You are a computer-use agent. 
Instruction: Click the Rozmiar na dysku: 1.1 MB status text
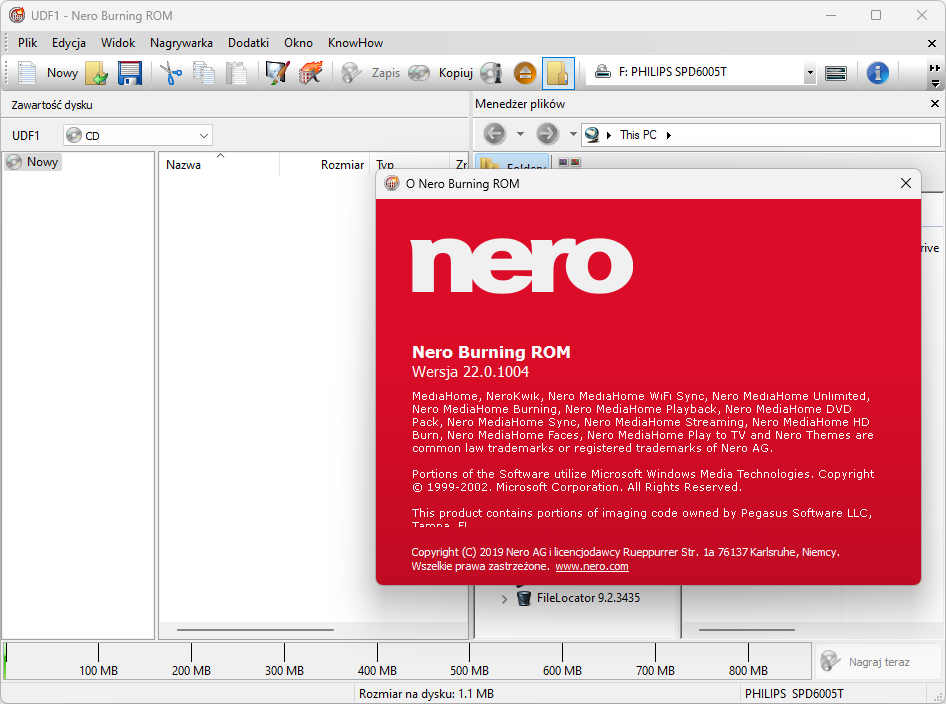pos(426,694)
